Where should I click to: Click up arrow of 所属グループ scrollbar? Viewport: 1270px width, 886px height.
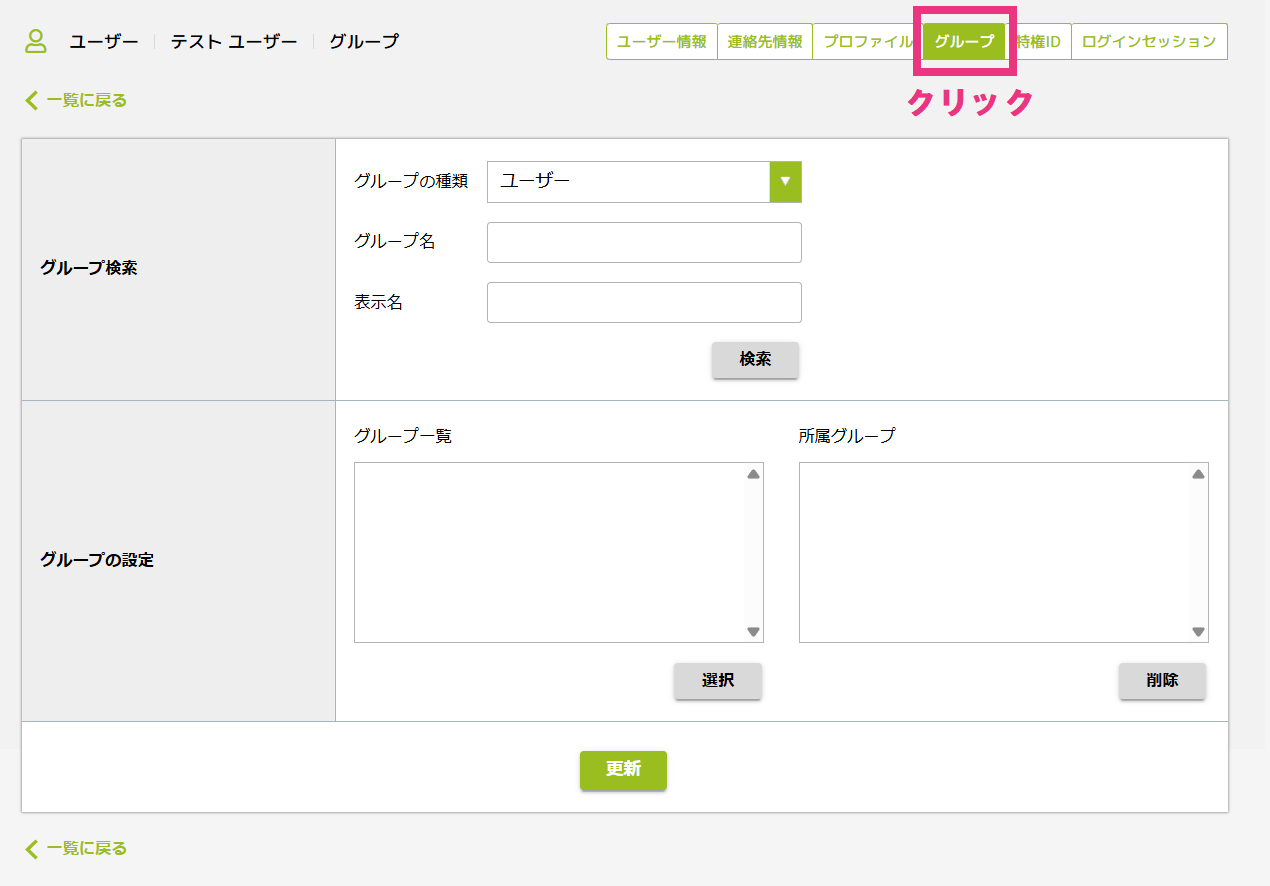[x=1198, y=474]
